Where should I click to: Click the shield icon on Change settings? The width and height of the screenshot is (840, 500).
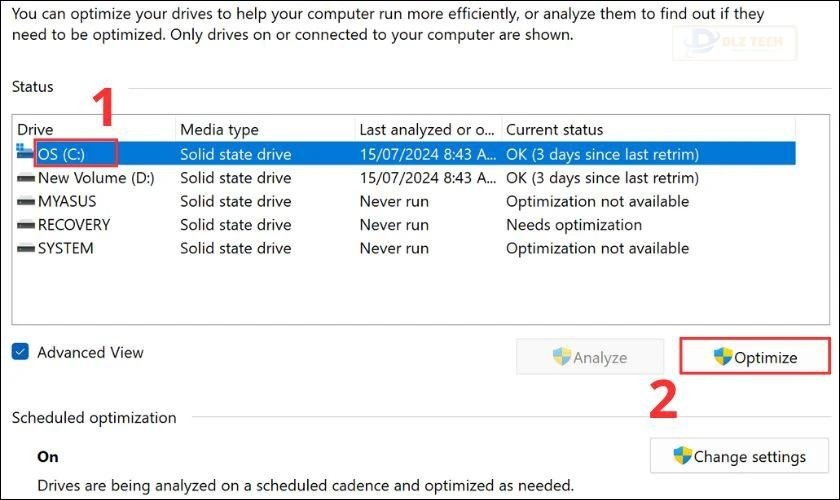683,456
